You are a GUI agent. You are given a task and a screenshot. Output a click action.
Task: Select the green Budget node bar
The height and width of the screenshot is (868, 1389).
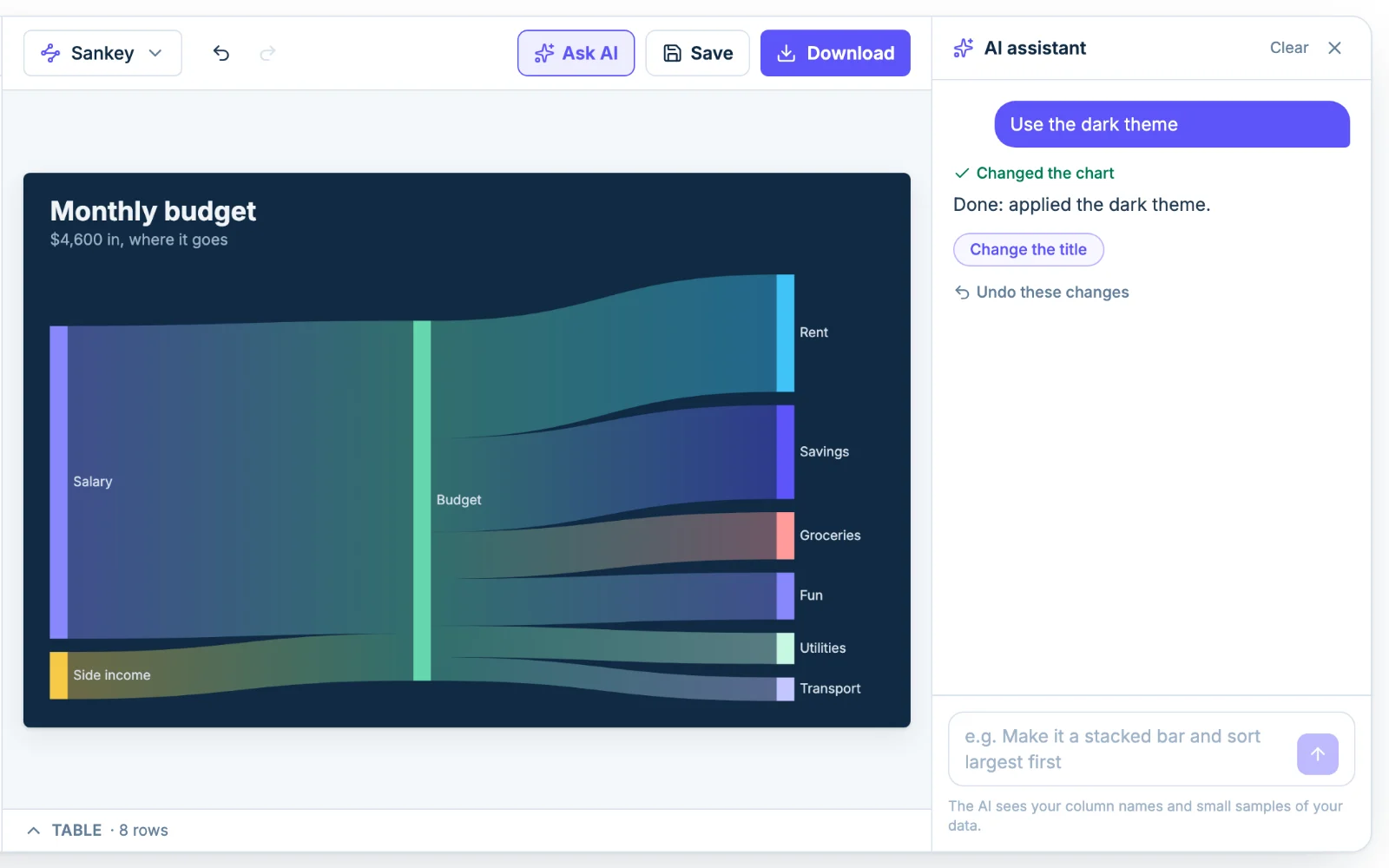[x=422, y=500]
